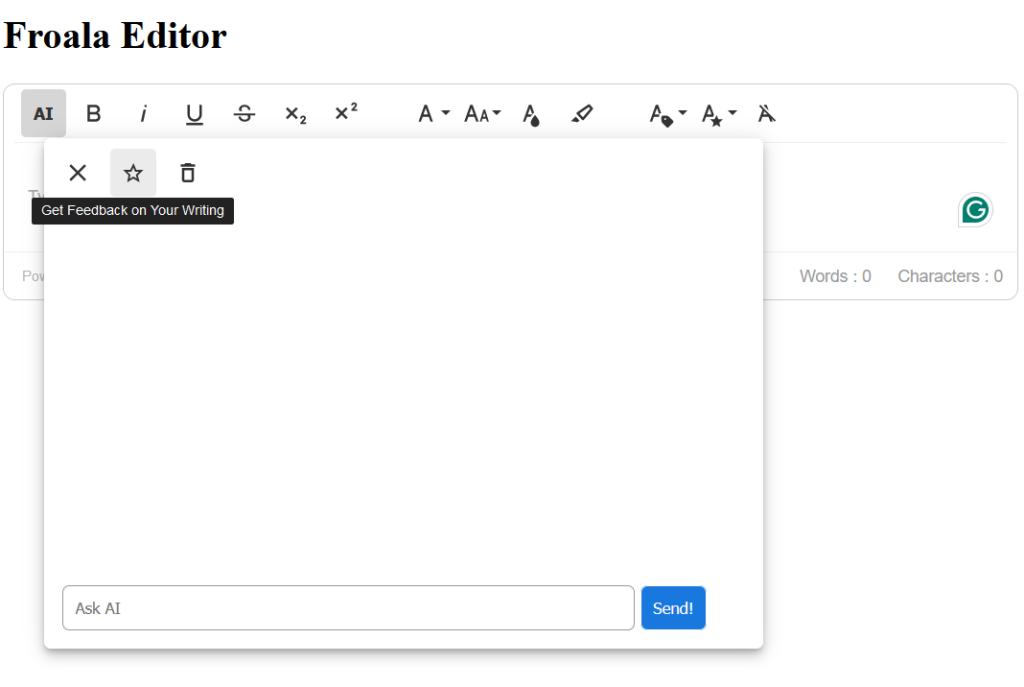Open the text color picker

point(531,114)
